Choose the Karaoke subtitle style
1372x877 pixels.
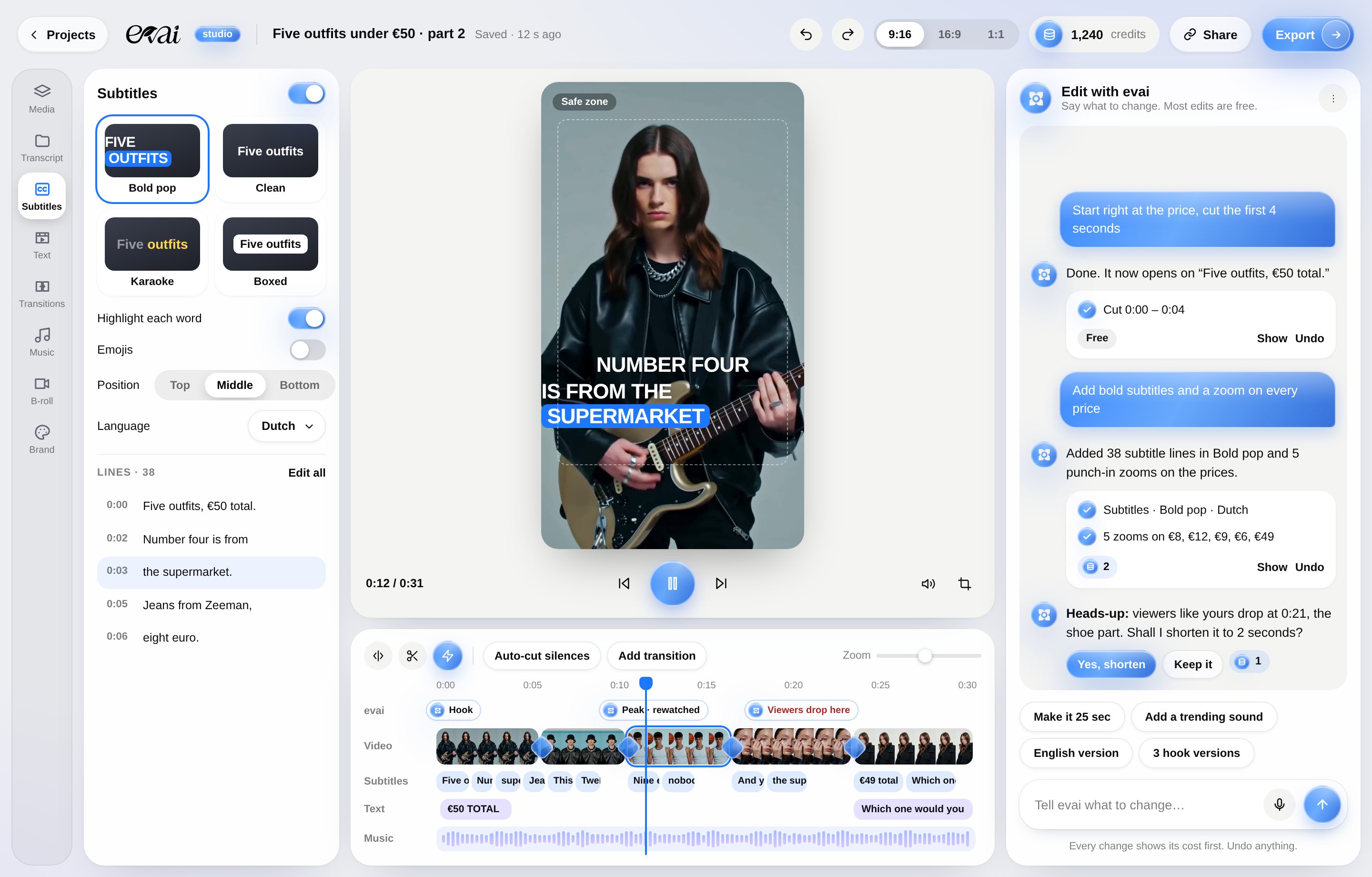pos(152,253)
